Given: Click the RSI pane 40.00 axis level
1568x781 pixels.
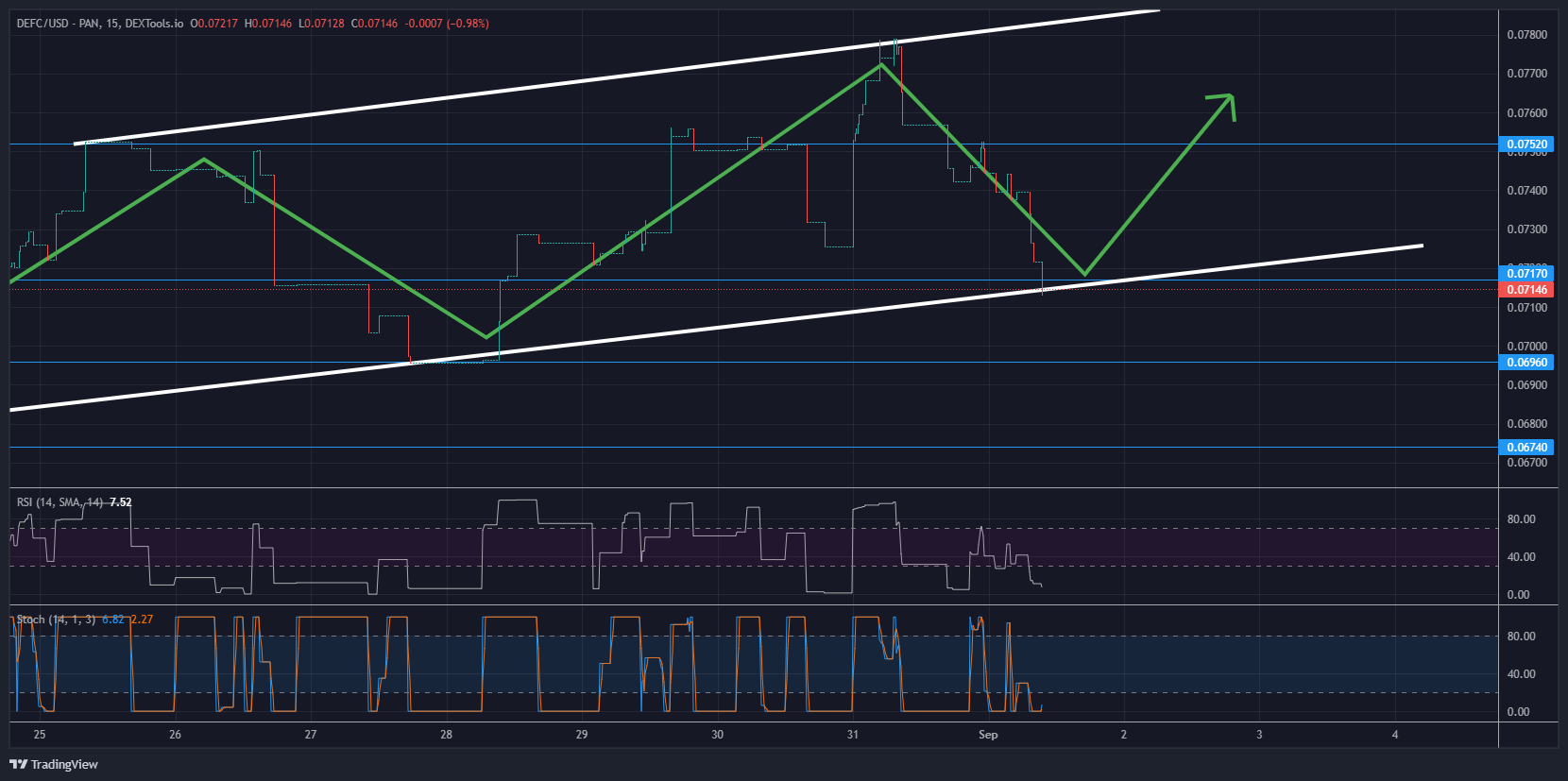Looking at the screenshot, I should [x=1521, y=557].
